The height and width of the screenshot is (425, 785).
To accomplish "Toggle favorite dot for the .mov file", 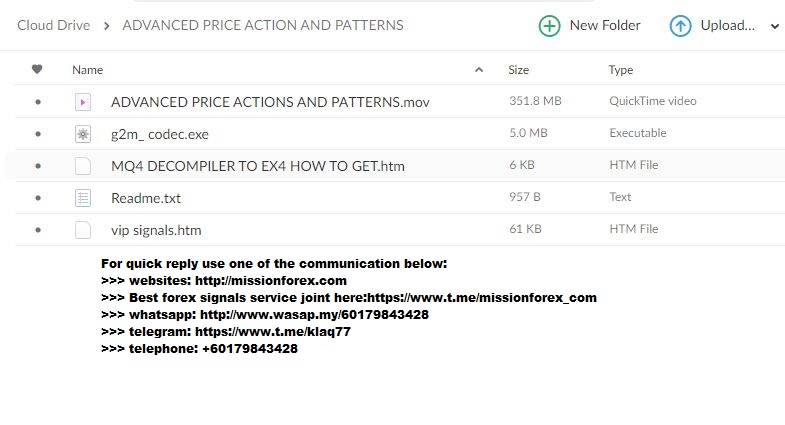I will tap(38, 102).
